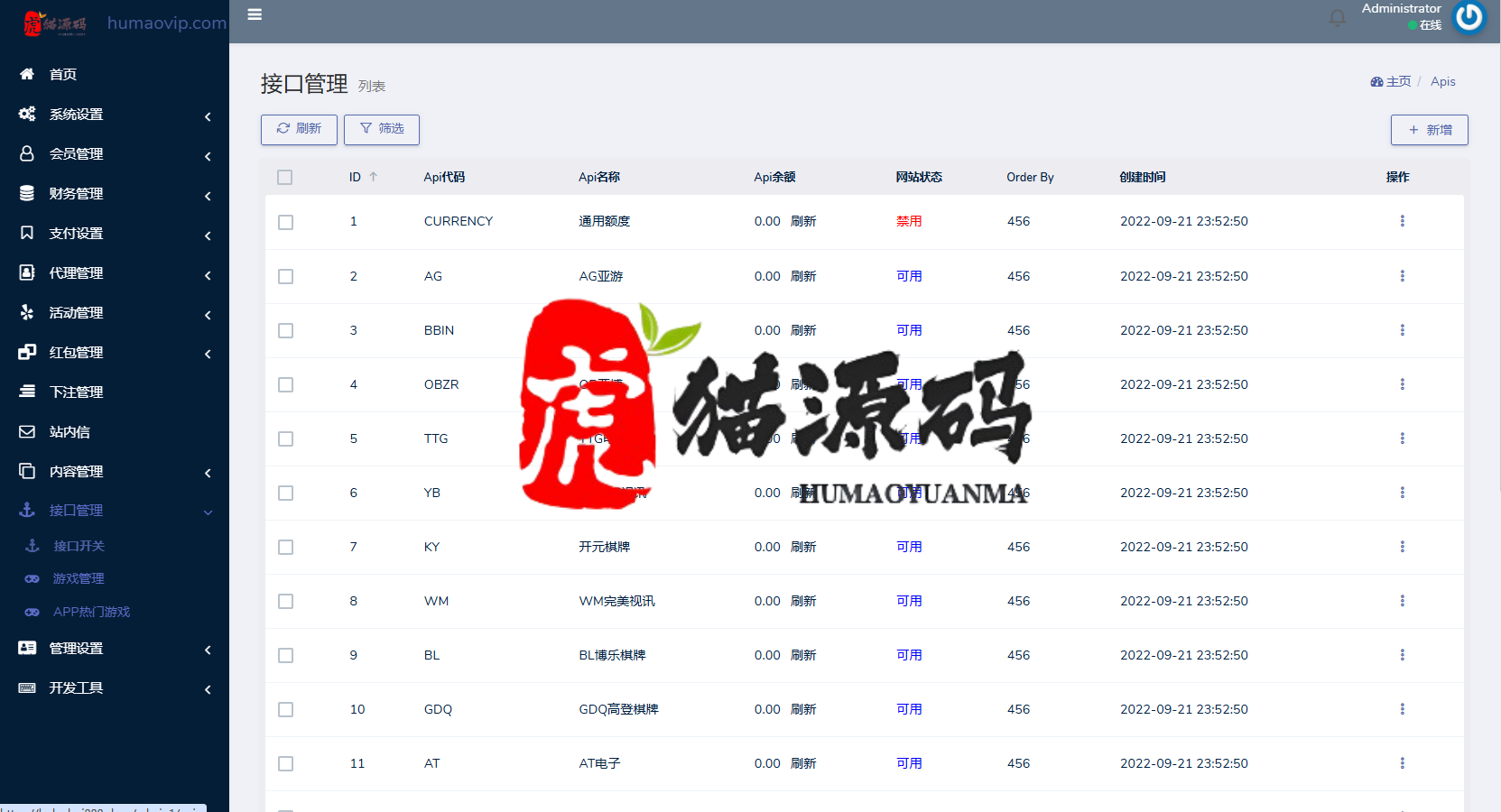Toggle the sidebar hamburger menu icon
Viewport: 1501px width, 812px height.
255,14
